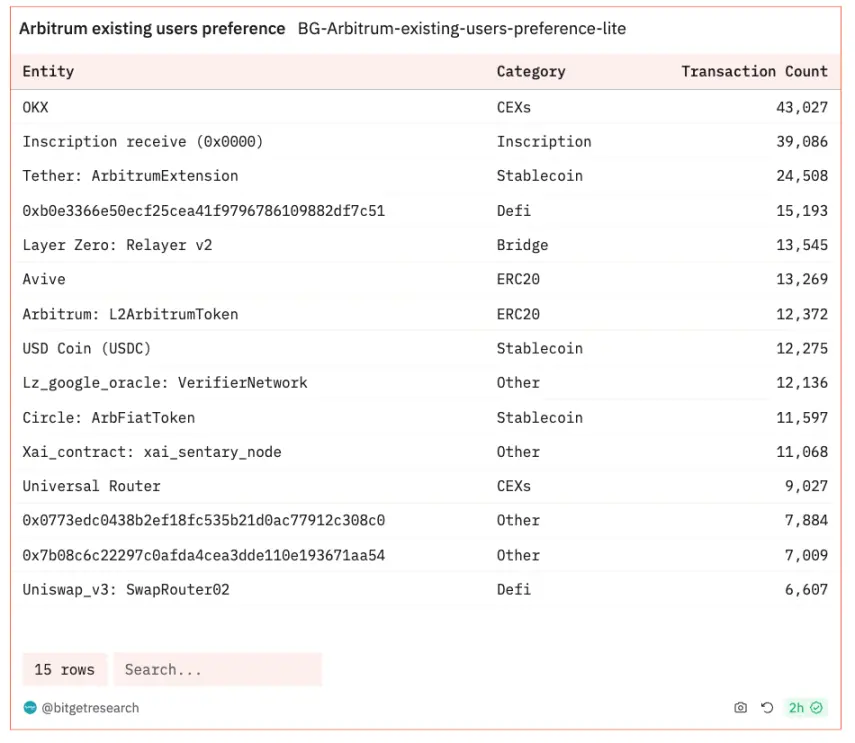The height and width of the screenshot is (743, 855).
Task: Click the 15 rows counter
Action: (64, 670)
